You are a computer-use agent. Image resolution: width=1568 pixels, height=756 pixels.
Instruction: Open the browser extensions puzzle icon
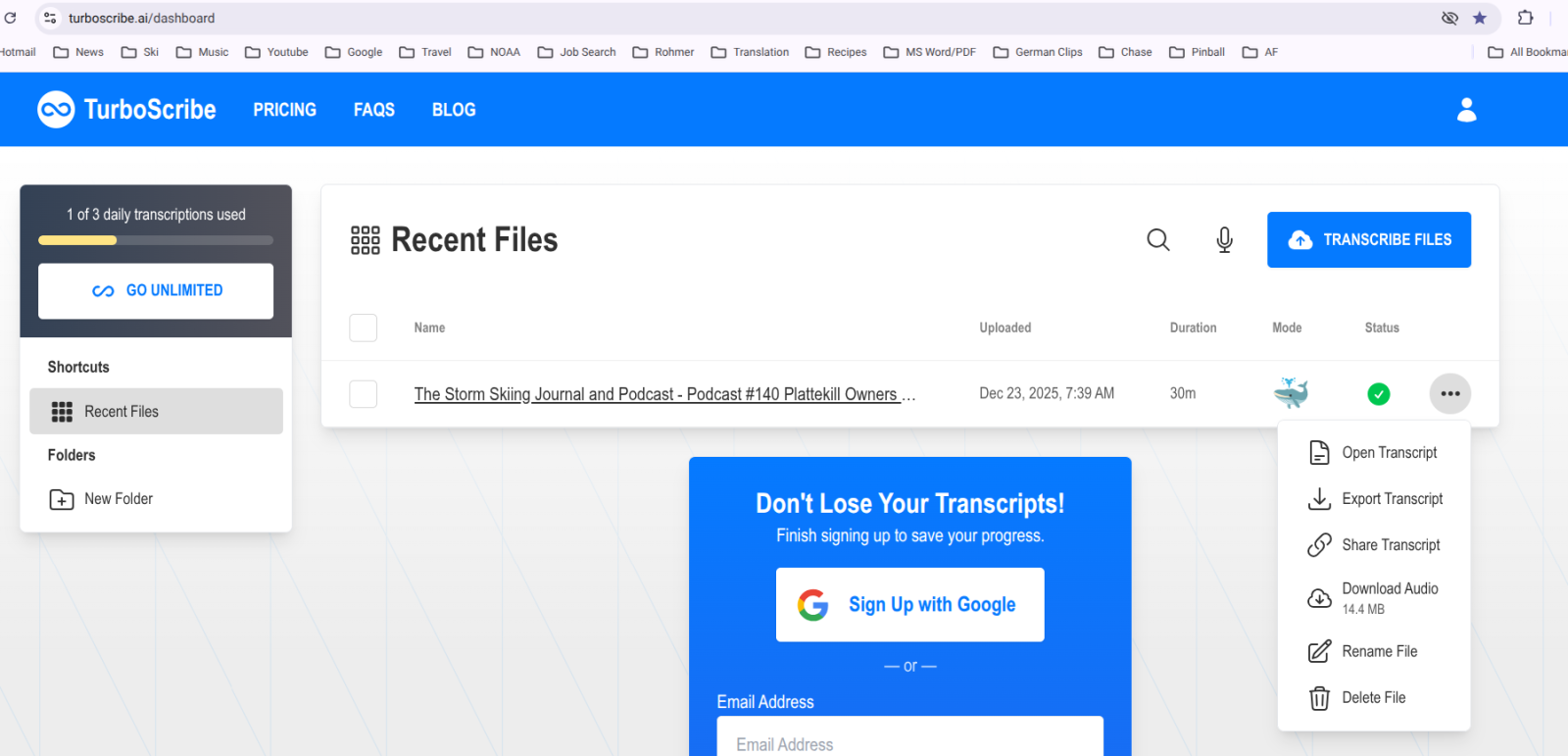pyautogui.click(x=1525, y=18)
